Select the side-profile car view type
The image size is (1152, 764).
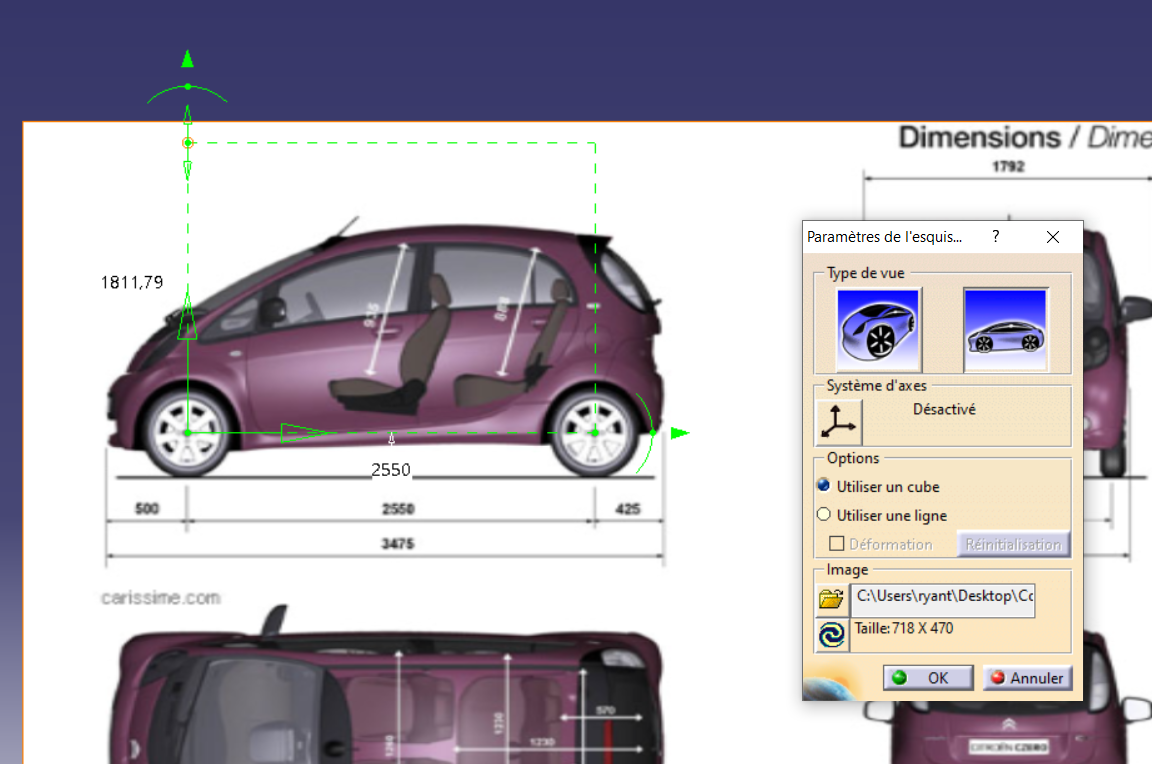click(1005, 328)
